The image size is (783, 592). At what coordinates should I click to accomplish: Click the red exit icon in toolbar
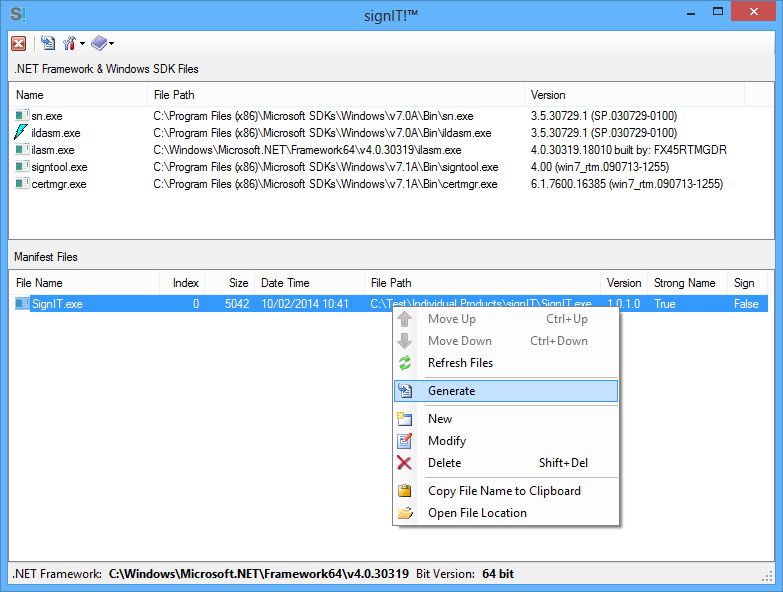18,43
